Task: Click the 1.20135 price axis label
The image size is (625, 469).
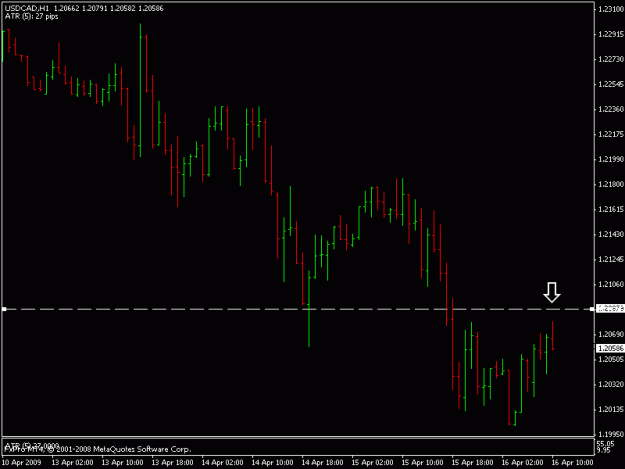Action: [x=611, y=410]
